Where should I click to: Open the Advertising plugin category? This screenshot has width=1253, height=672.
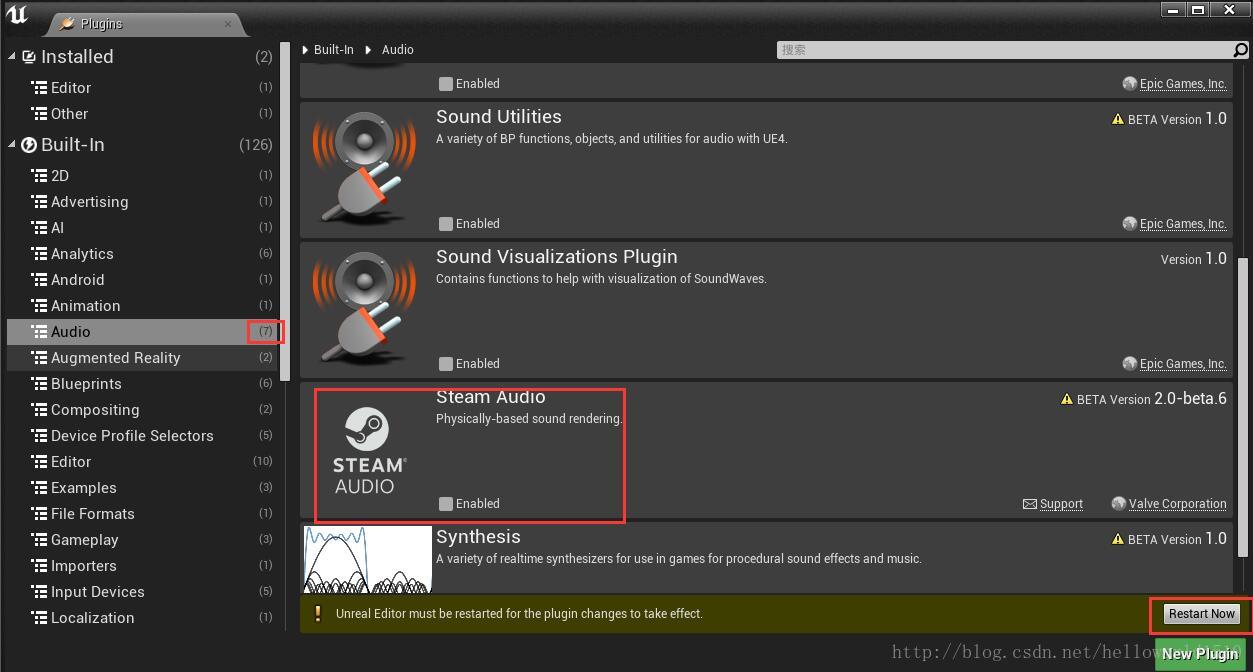click(142, 202)
